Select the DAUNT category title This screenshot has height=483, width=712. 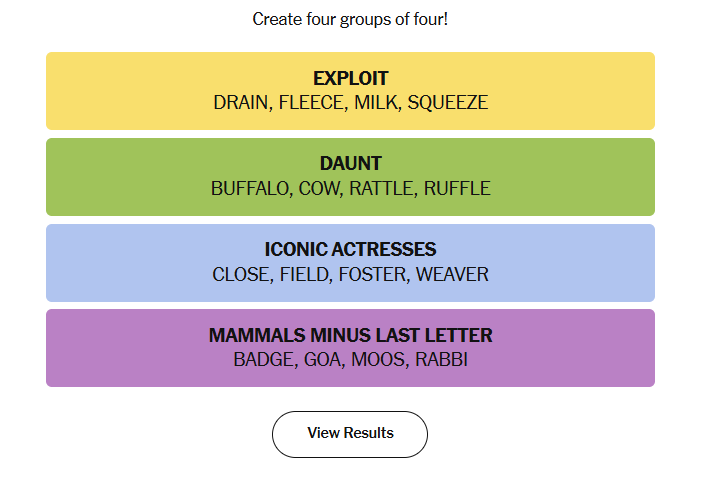(350, 163)
